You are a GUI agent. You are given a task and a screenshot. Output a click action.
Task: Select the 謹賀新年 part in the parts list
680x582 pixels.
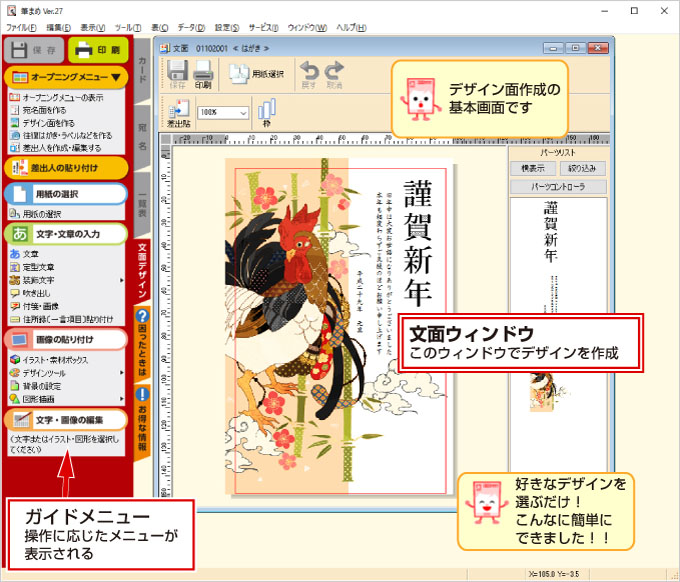(551, 232)
